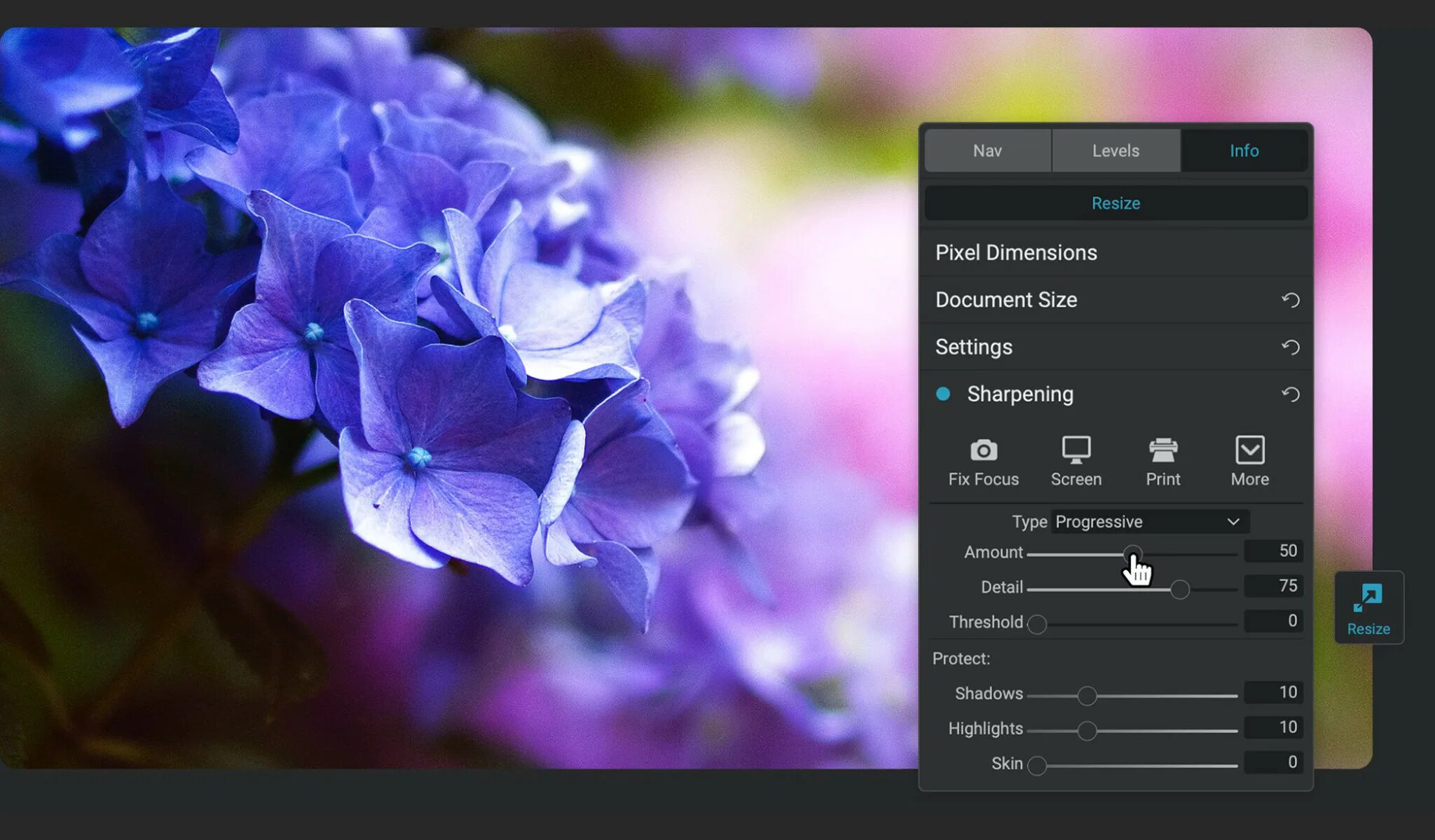Reset the Sharpening pane with arrow icon
This screenshot has width=1435, height=840.
tap(1290, 394)
